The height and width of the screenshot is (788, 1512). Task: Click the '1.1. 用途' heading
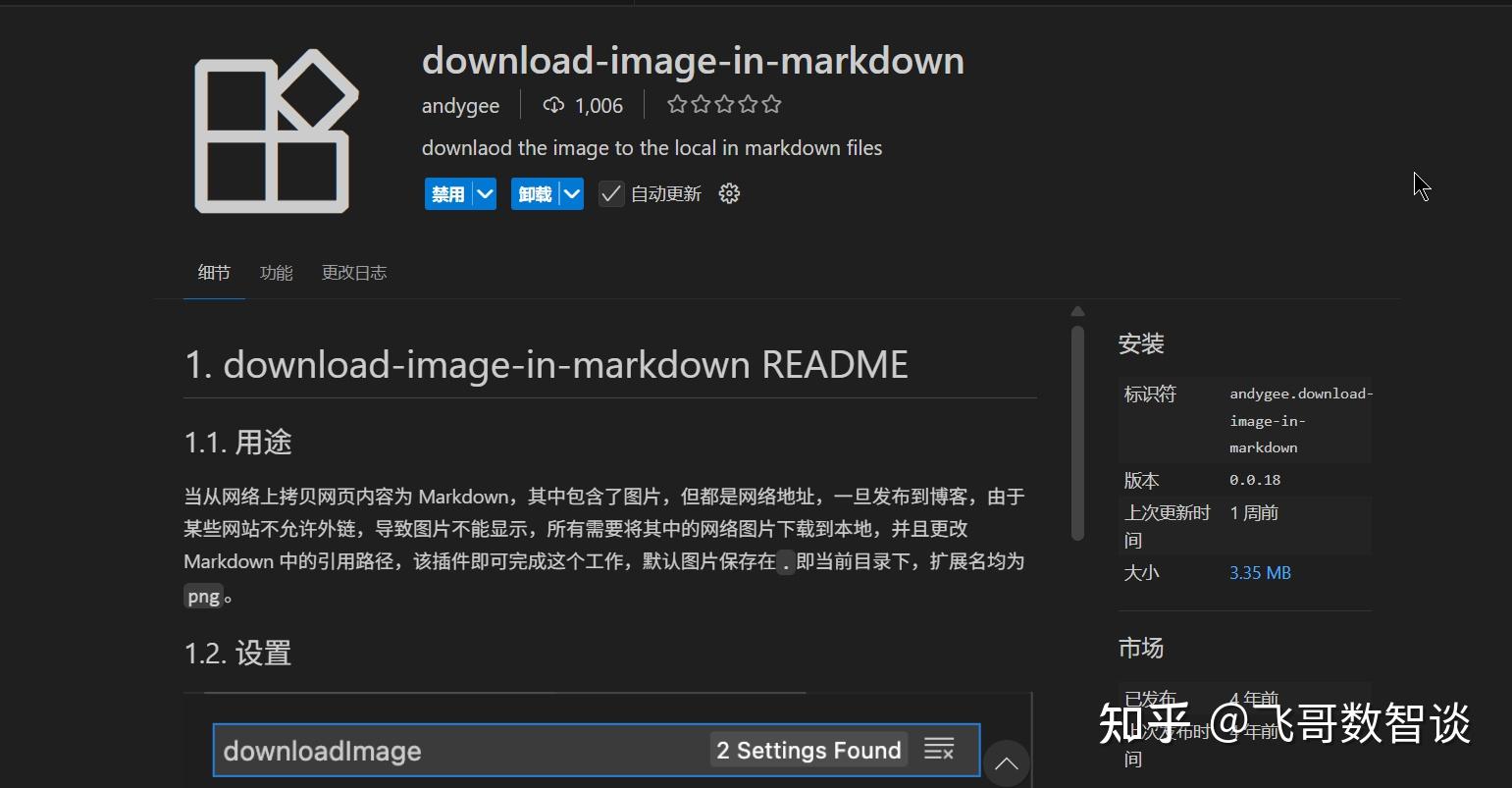click(x=238, y=442)
